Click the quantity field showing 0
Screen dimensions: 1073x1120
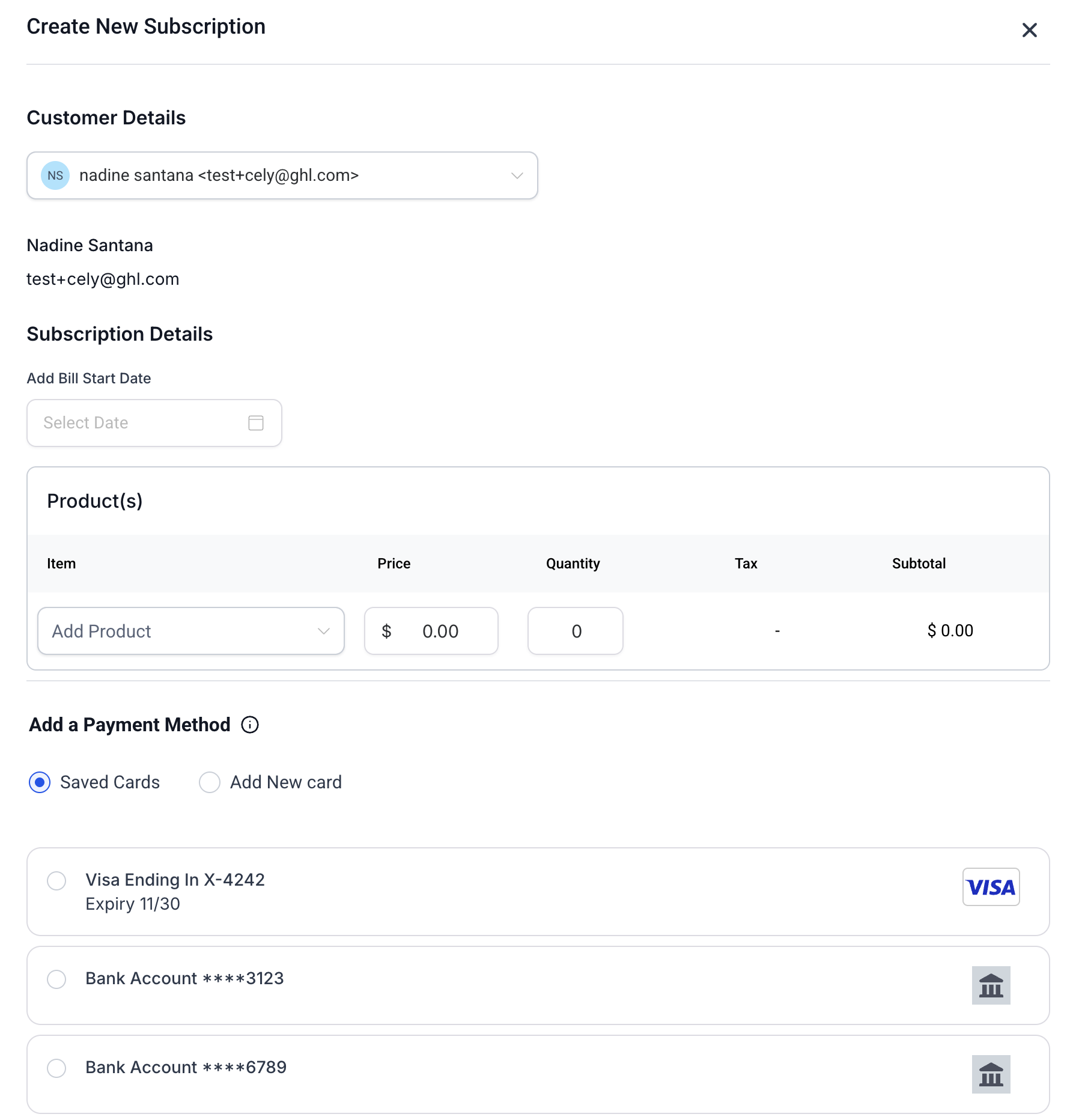576,631
